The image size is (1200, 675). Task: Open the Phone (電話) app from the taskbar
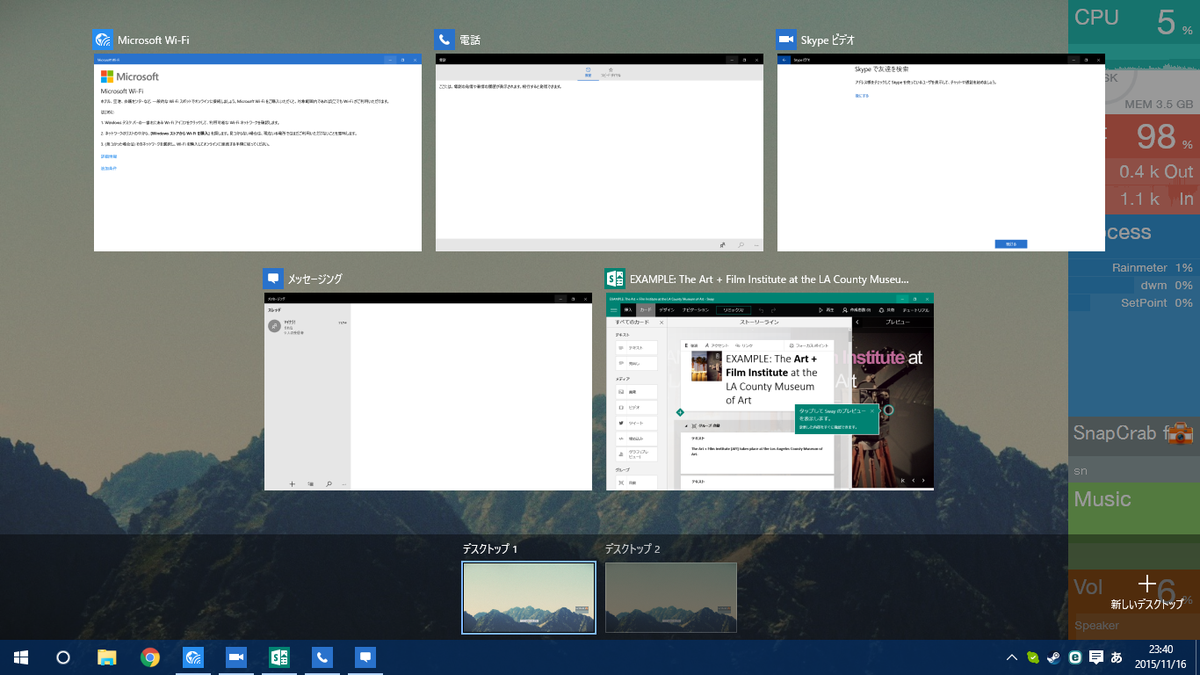(x=320, y=657)
